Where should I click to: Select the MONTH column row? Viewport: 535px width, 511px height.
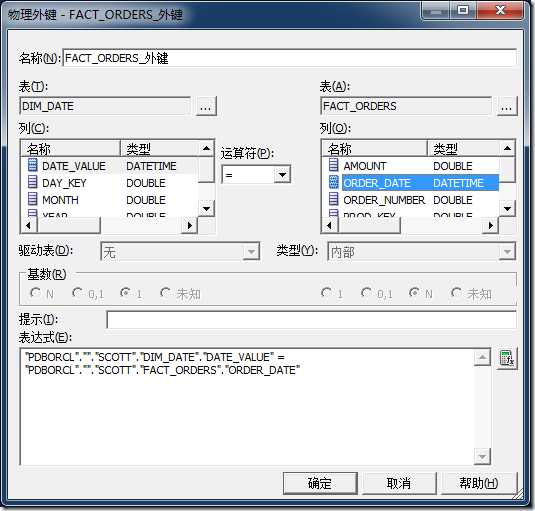109,200
